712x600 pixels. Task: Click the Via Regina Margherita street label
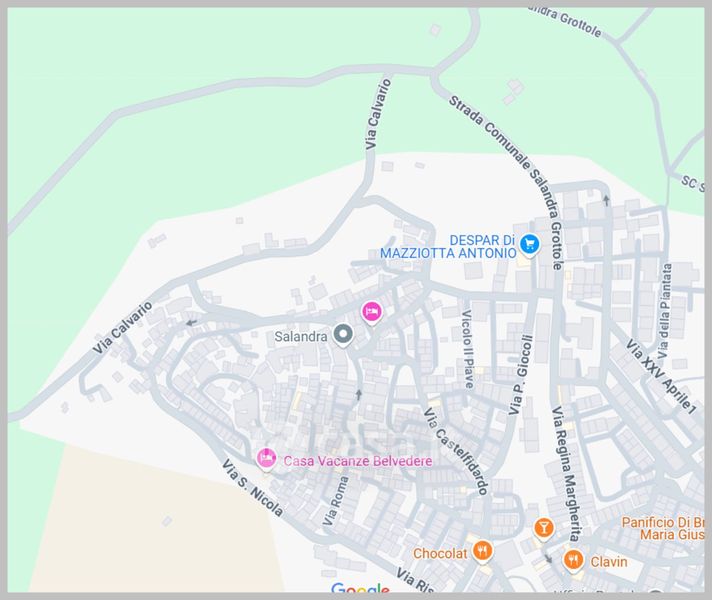point(565,474)
